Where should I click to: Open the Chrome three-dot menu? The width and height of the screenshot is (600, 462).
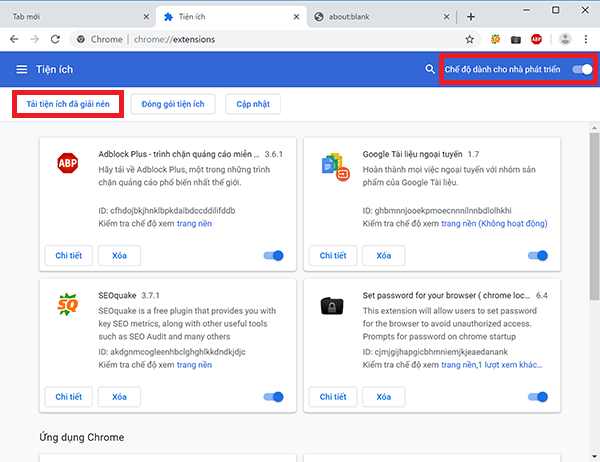tap(586, 39)
